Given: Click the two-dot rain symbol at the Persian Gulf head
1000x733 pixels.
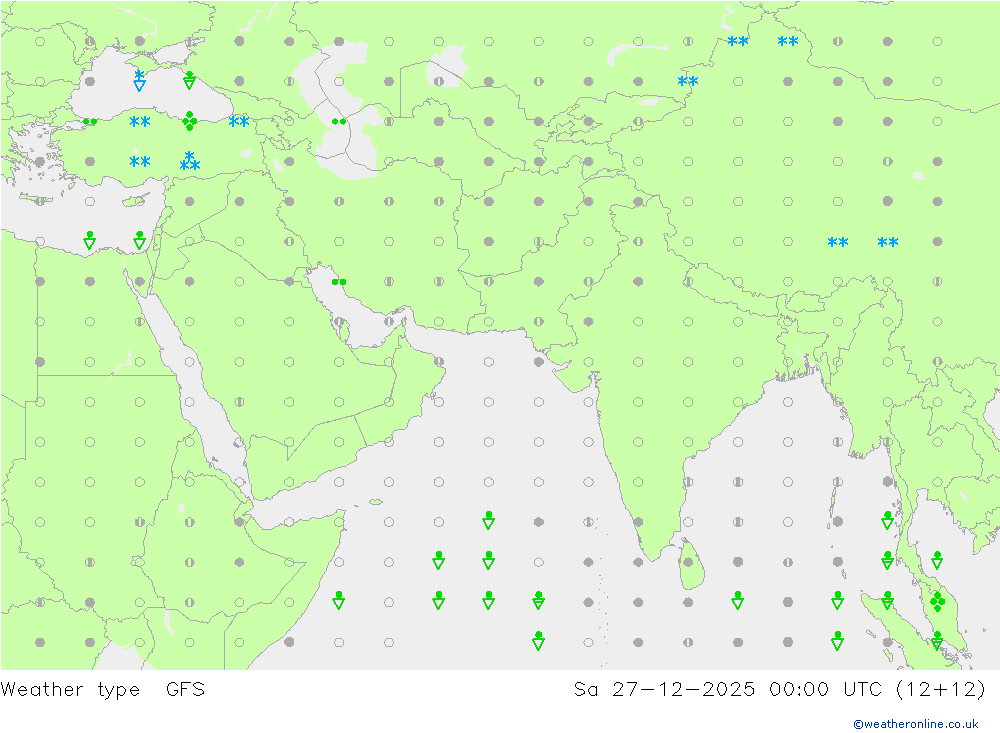Looking at the screenshot, I should pos(339,282).
